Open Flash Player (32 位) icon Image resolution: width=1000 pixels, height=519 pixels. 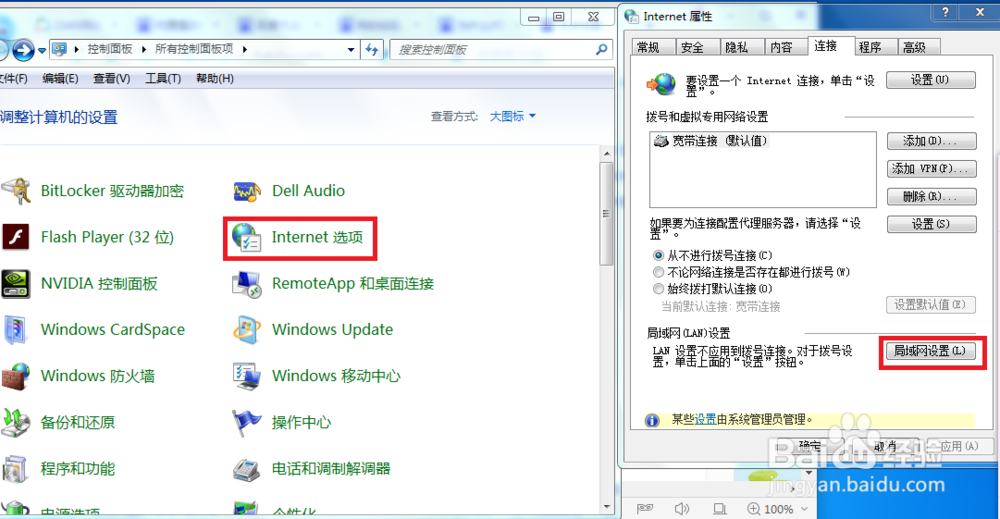point(16,237)
